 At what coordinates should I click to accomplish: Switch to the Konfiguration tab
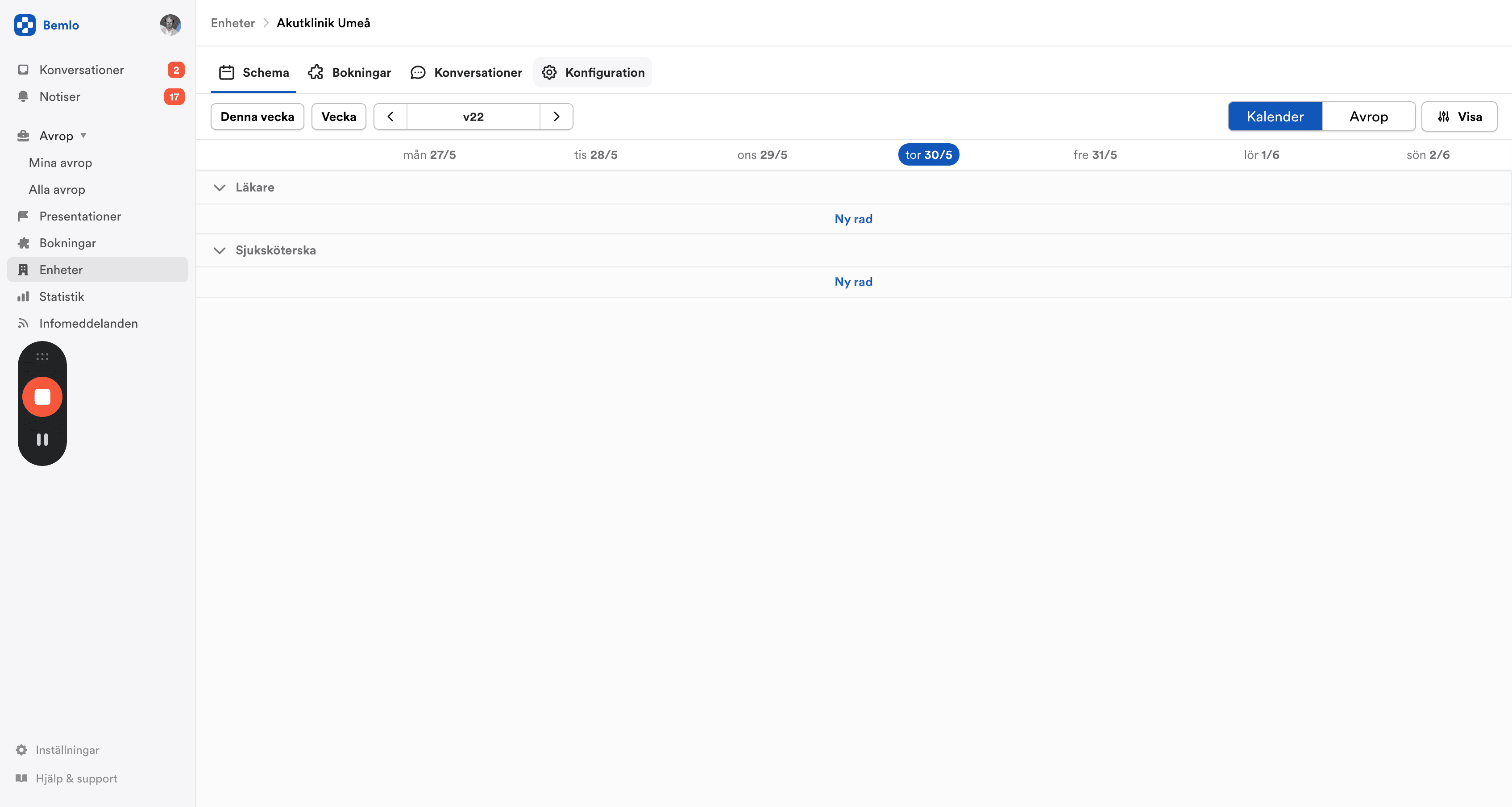593,72
